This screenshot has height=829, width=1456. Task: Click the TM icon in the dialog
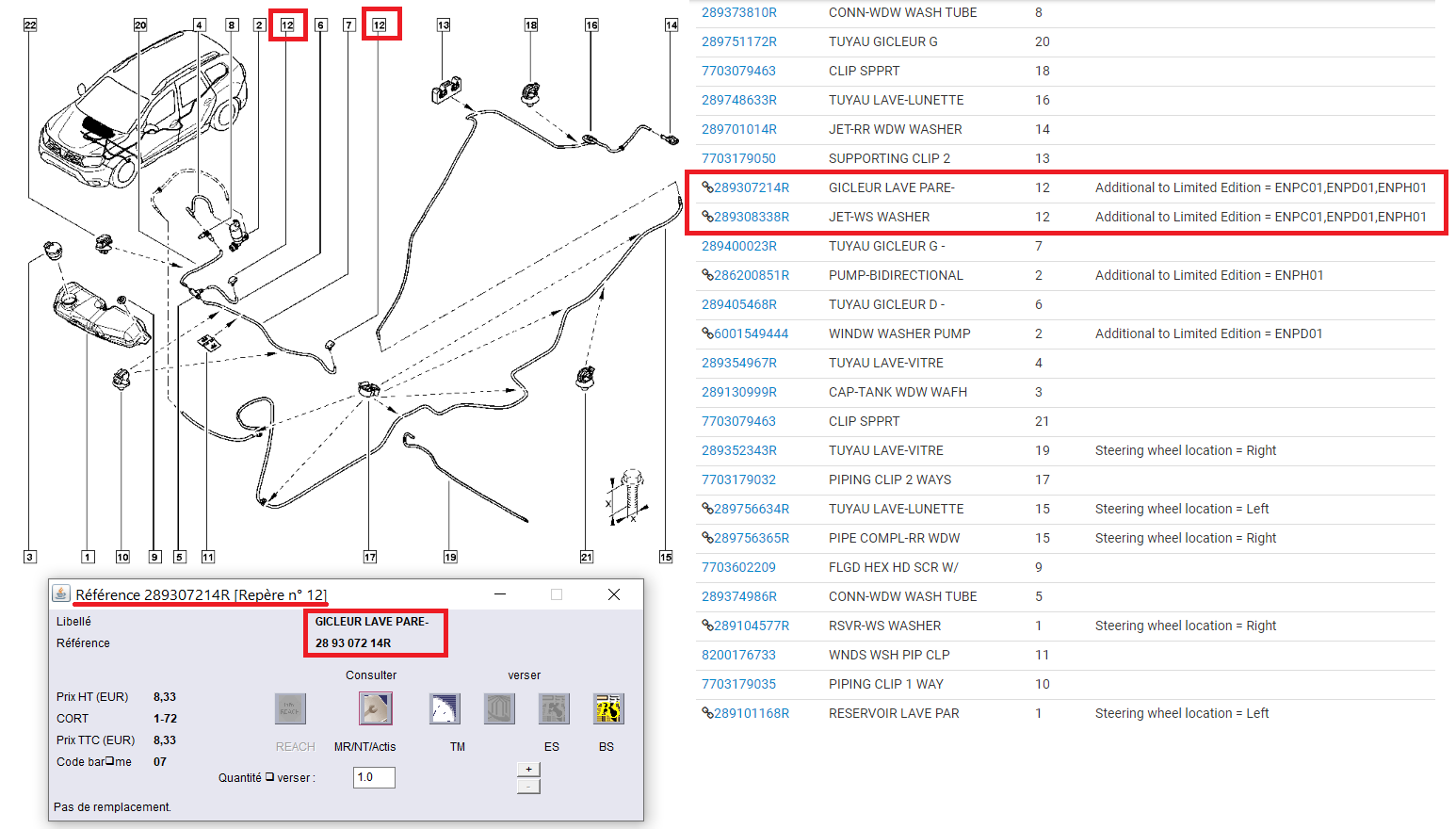(445, 708)
